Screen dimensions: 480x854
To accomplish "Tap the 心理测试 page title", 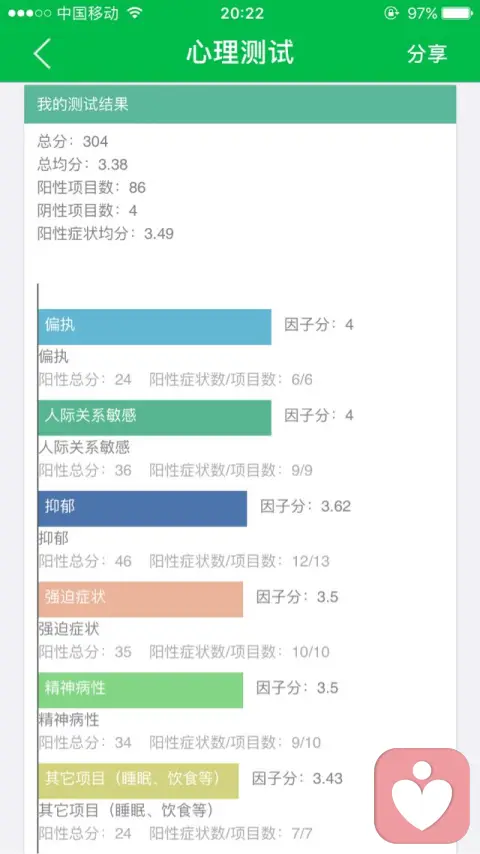I will click(240, 53).
